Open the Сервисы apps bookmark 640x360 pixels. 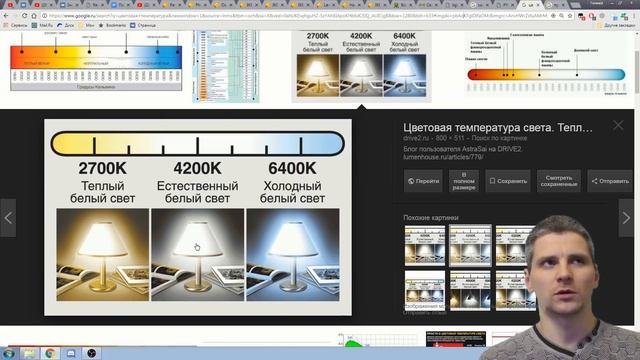click(16, 25)
